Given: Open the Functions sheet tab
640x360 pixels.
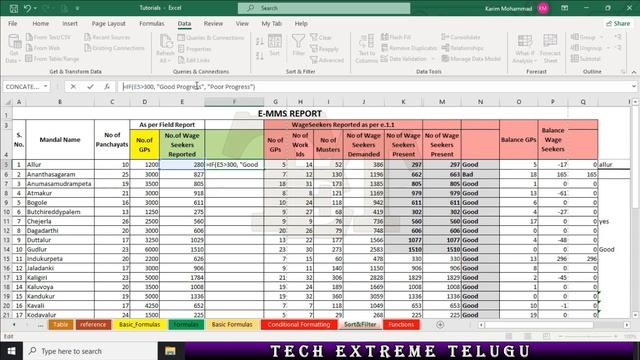Looking at the screenshot, I should [x=401, y=324].
